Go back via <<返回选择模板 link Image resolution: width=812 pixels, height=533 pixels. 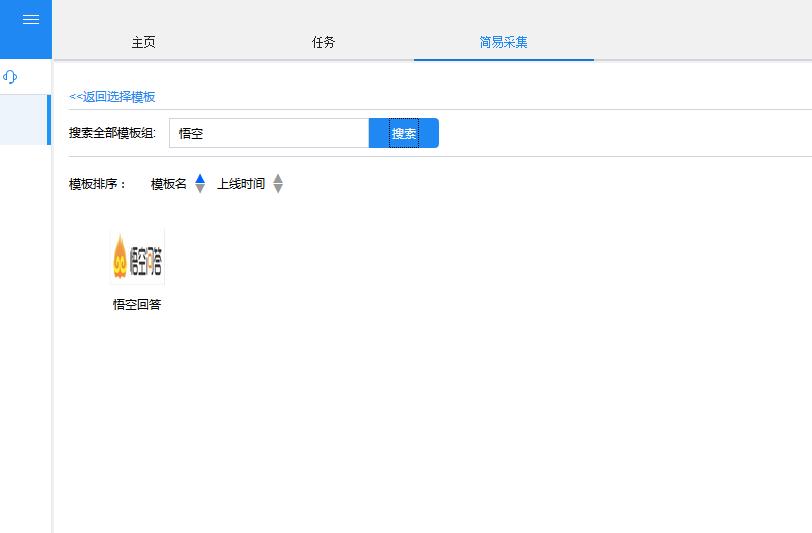point(112,97)
